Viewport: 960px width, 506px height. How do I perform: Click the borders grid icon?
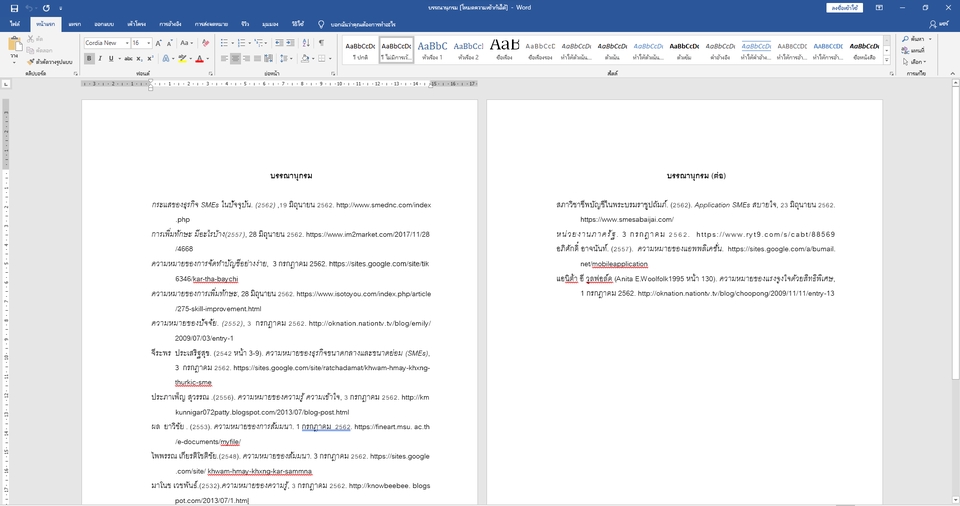pyautogui.click(x=323, y=59)
